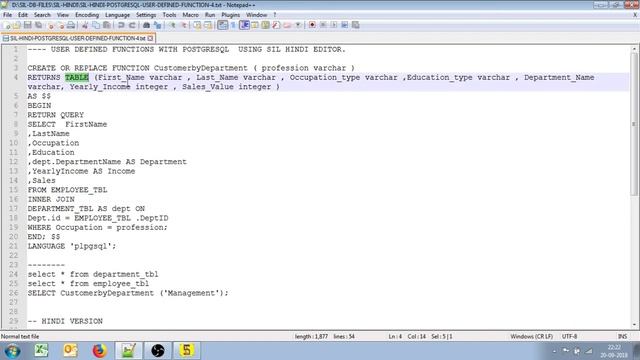Close the current document via toolbar icon

(51, 25)
